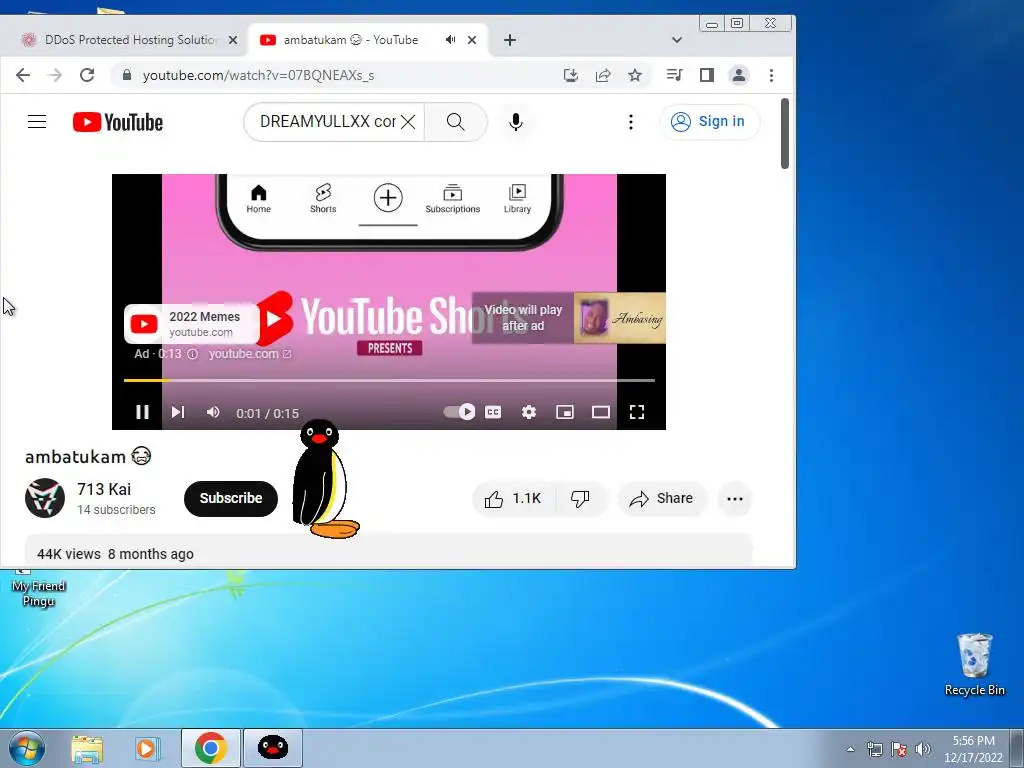Click the Sign in button
Image resolution: width=1024 pixels, height=768 pixels.
(x=710, y=121)
